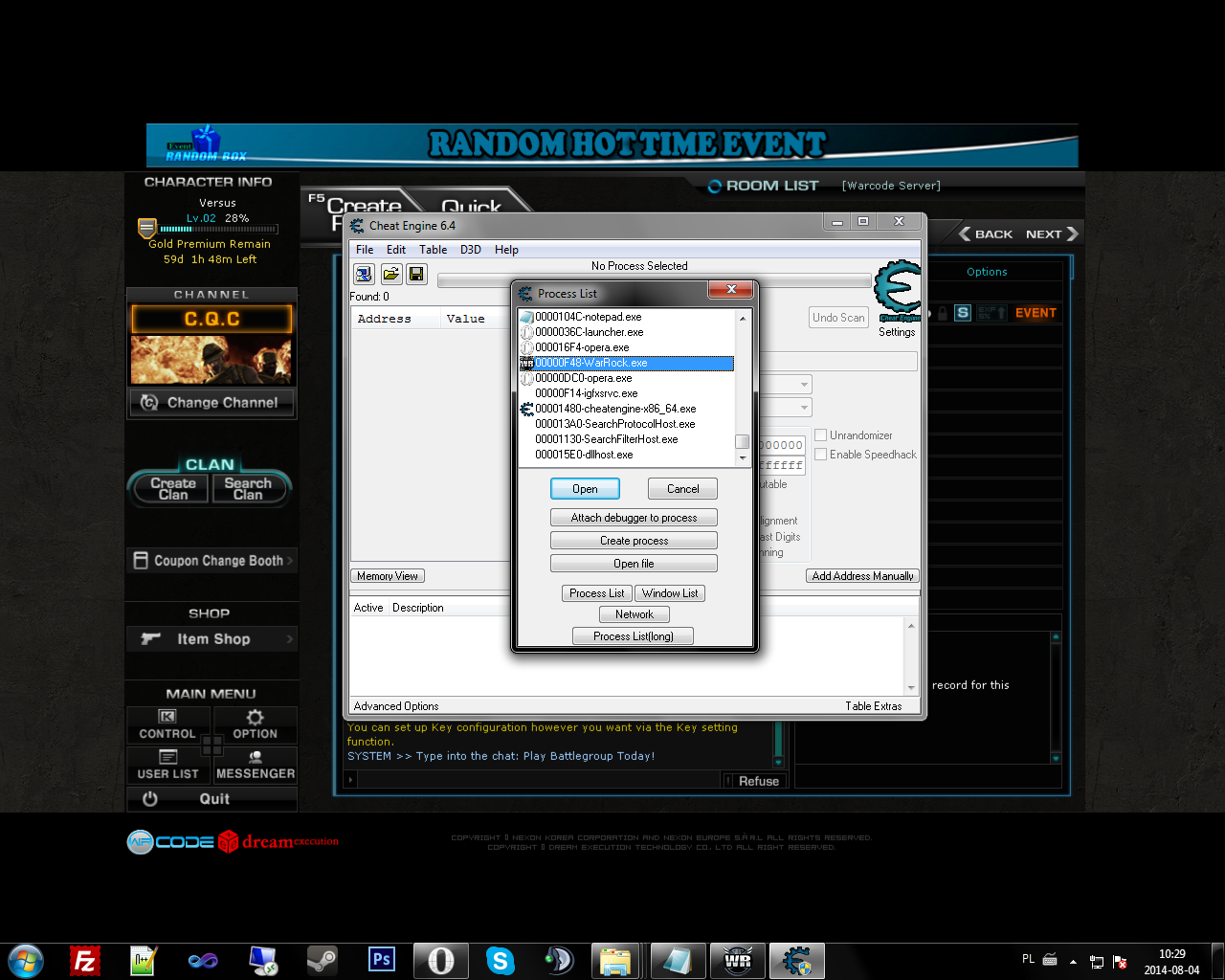This screenshot has width=1225, height=980.
Task: Open the CONTROL keyboard icon in Main Menu
Action: click(167, 717)
